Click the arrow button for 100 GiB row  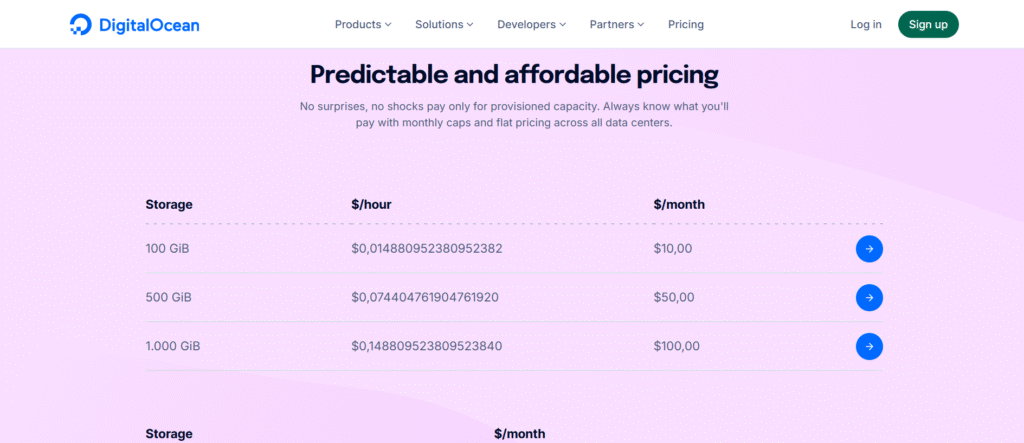pyautogui.click(x=869, y=249)
